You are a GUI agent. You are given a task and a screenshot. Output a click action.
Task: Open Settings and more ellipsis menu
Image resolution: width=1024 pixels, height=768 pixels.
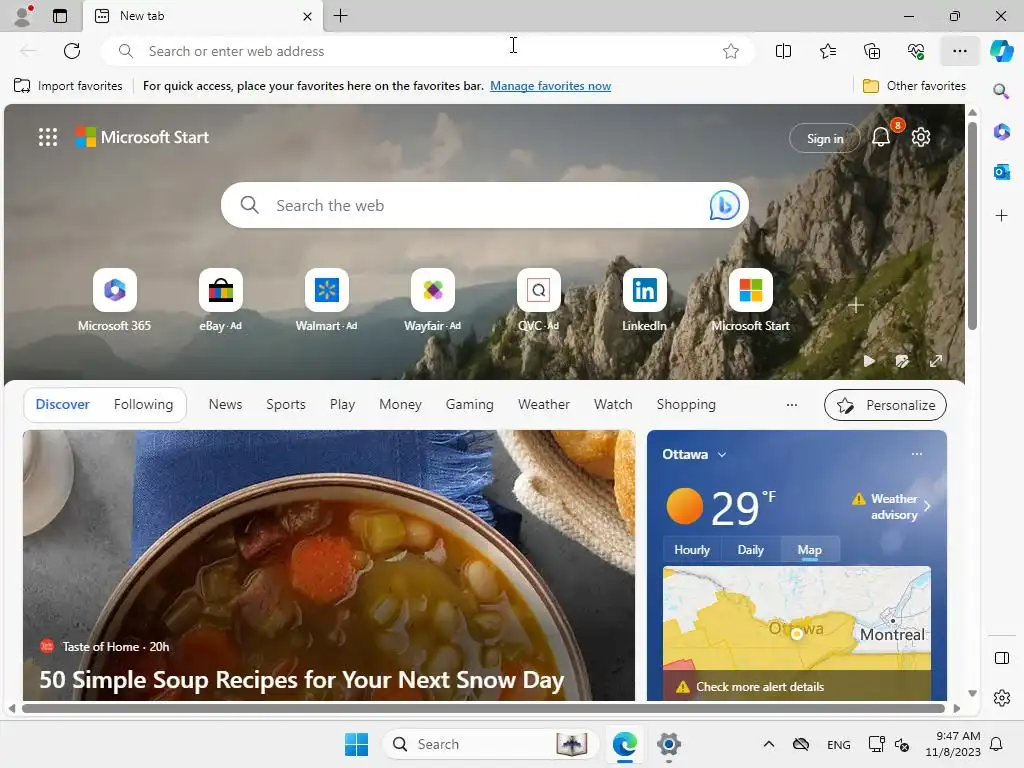tap(959, 51)
